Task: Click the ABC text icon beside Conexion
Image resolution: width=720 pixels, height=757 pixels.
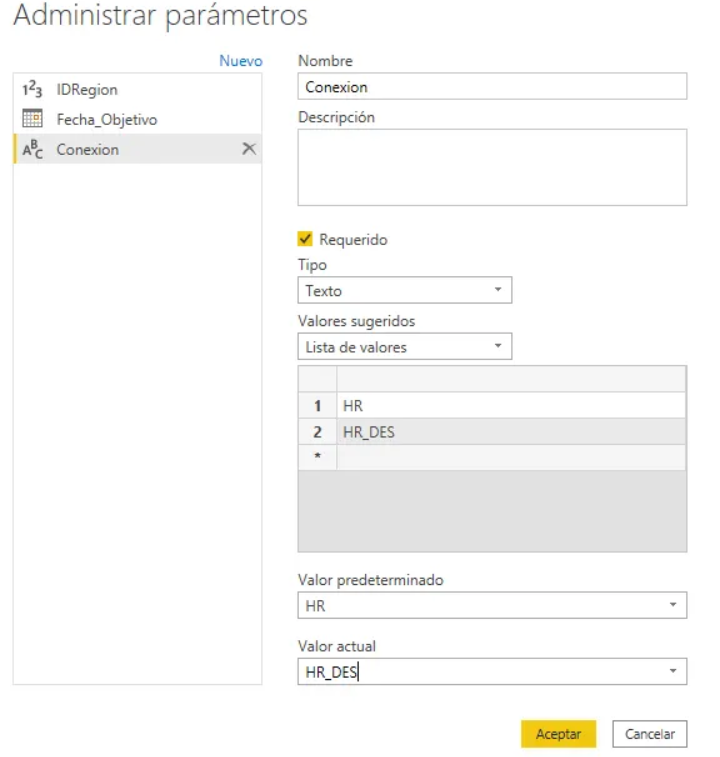Action: pyautogui.click(x=32, y=150)
